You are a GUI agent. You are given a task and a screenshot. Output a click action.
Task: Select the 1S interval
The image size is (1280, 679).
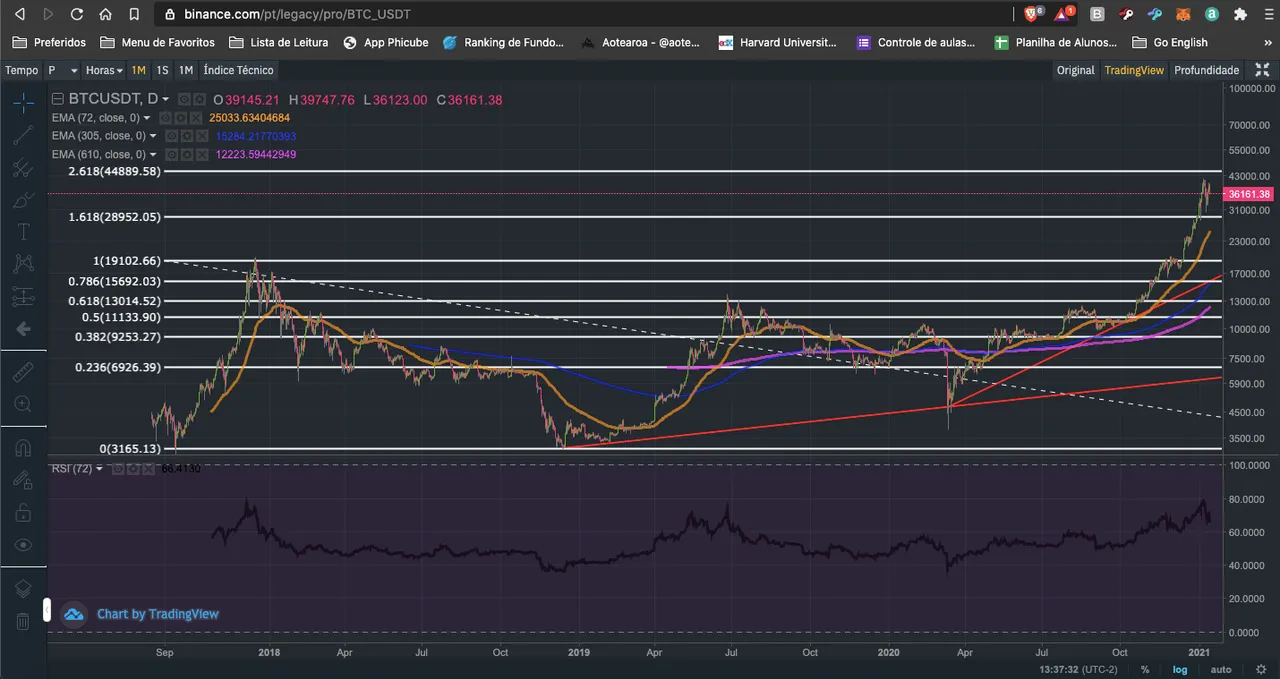pos(162,70)
